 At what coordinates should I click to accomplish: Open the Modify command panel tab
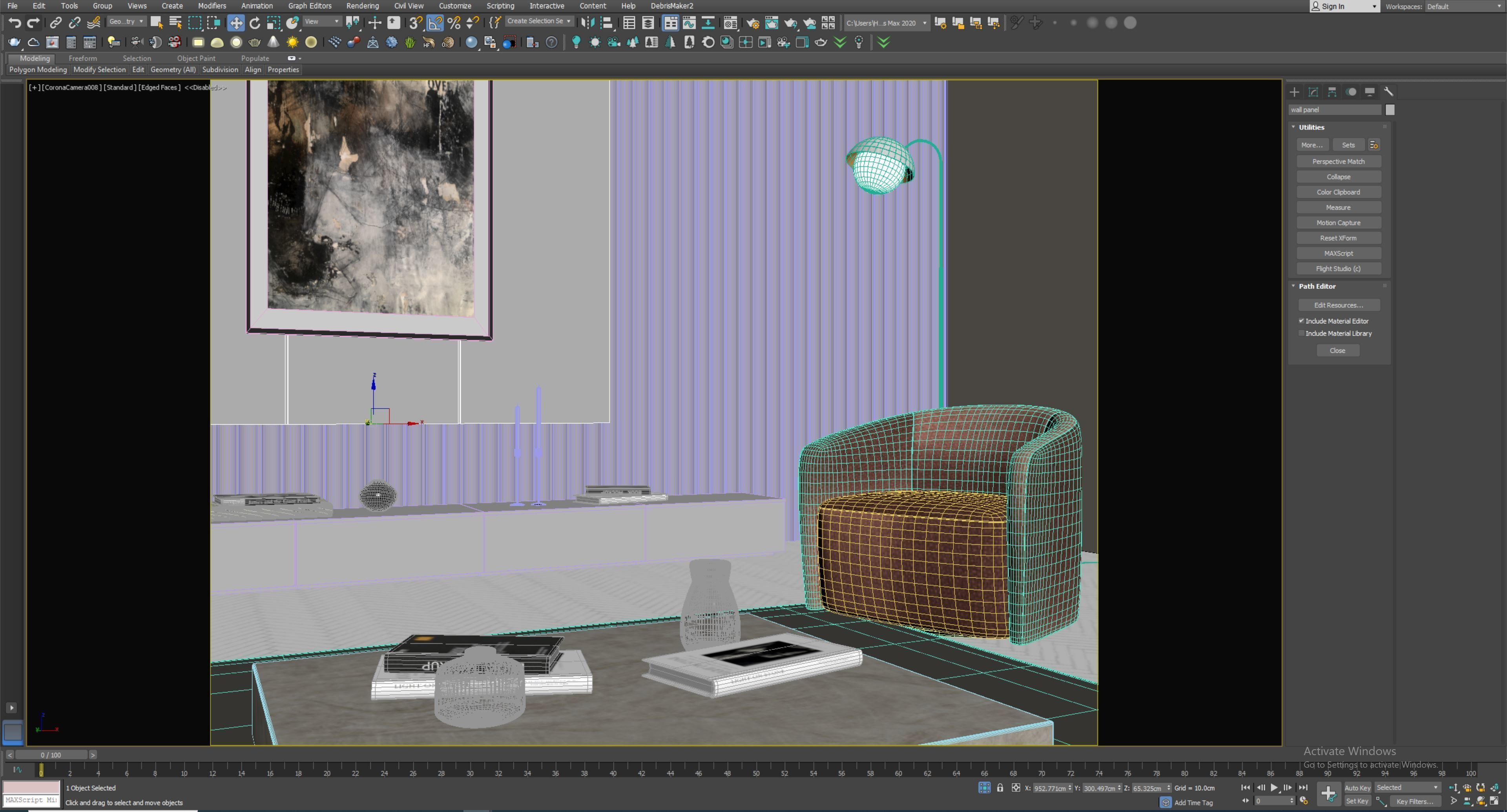[1314, 92]
